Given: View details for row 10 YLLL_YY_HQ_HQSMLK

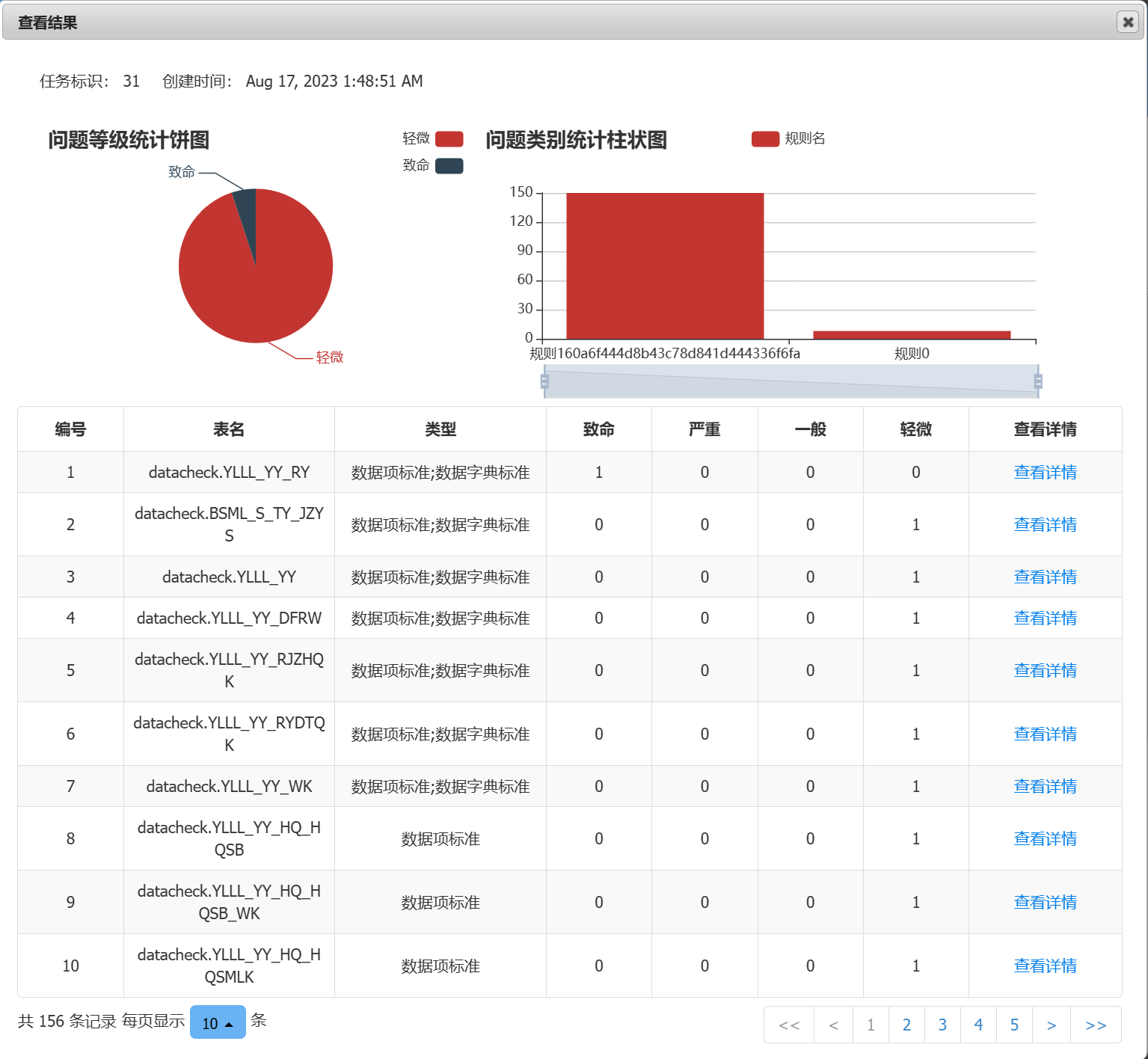Looking at the screenshot, I should (1045, 966).
